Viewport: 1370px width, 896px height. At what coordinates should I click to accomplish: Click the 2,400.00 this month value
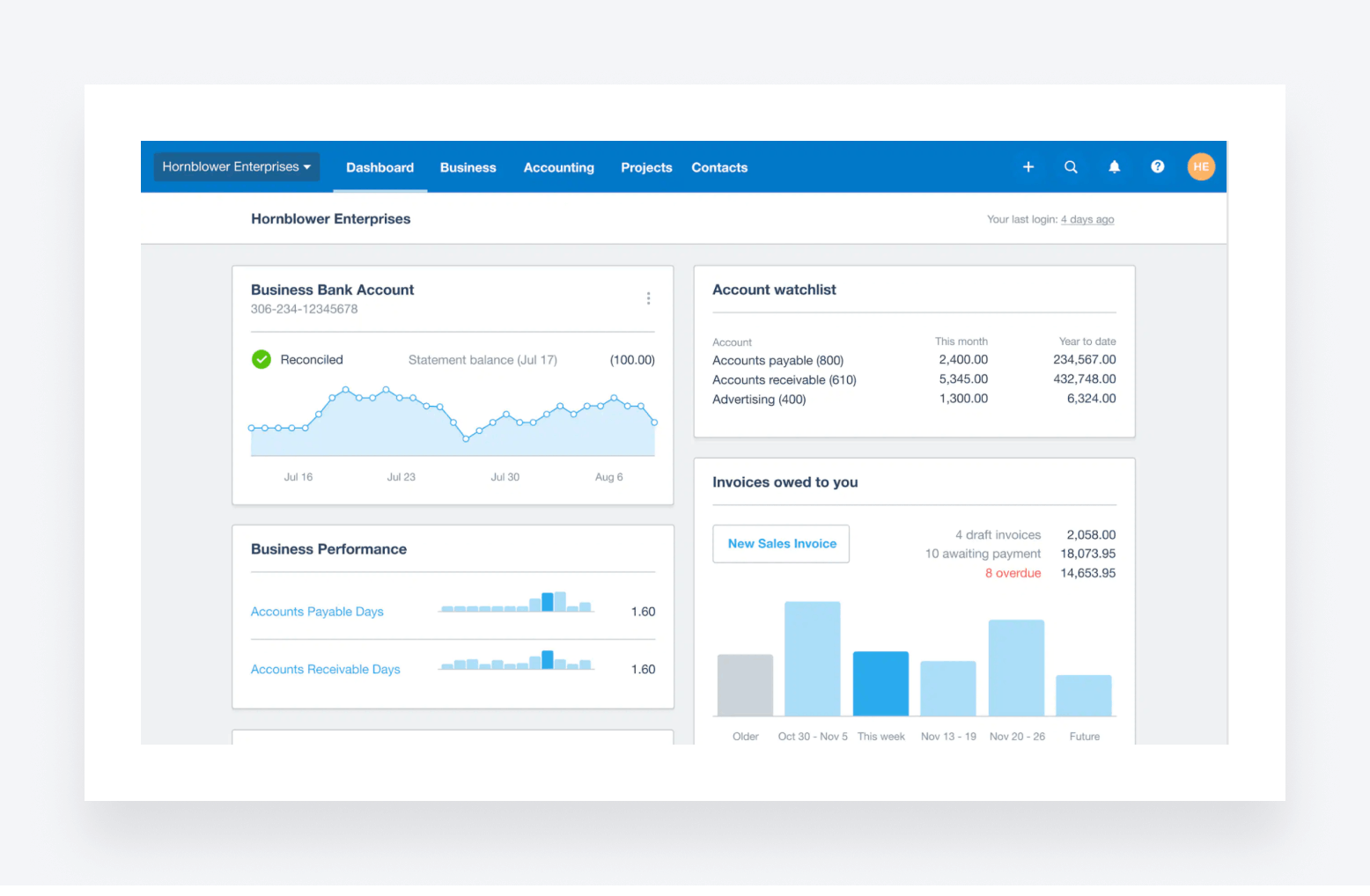tap(963, 360)
